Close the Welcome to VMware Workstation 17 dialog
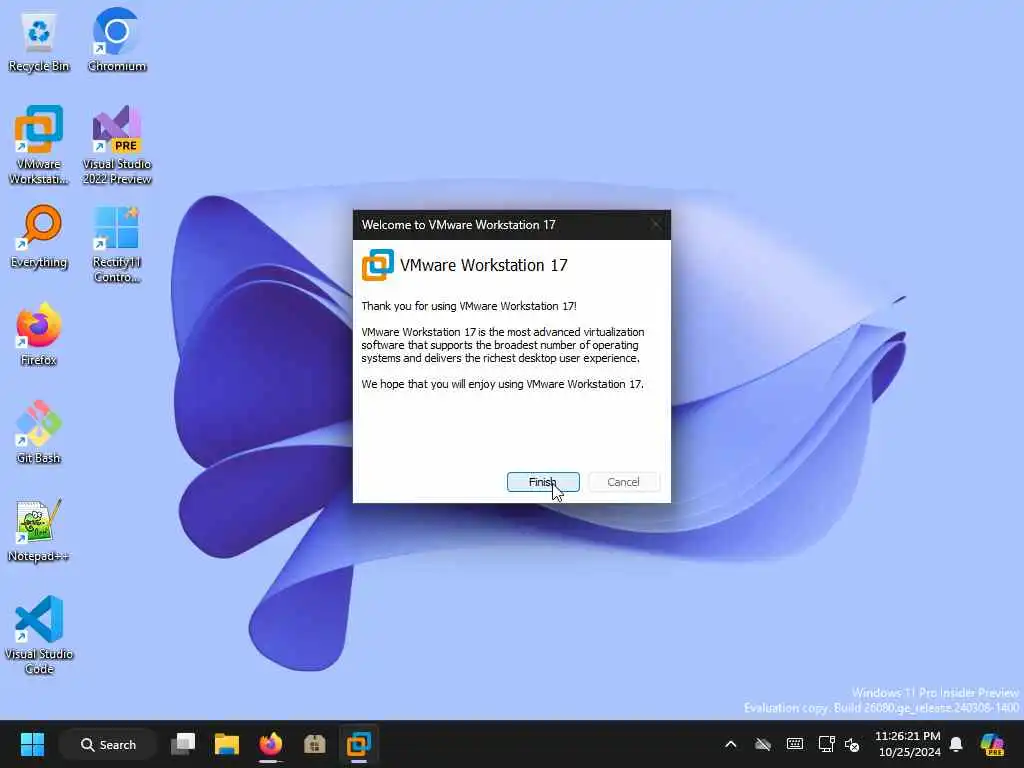1024x768 pixels. tap(656, 225)
